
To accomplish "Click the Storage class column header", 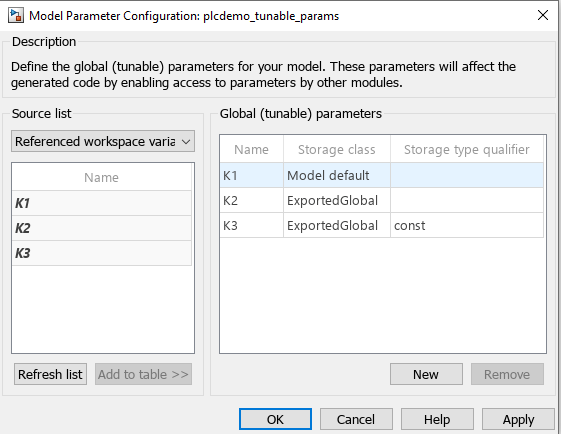I will [337, 149].
